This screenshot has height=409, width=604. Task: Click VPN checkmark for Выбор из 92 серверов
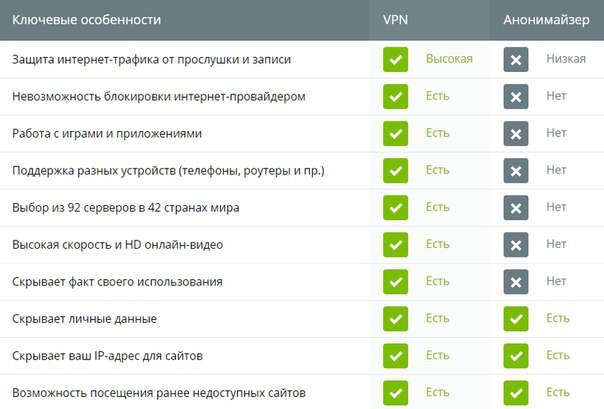395,208
